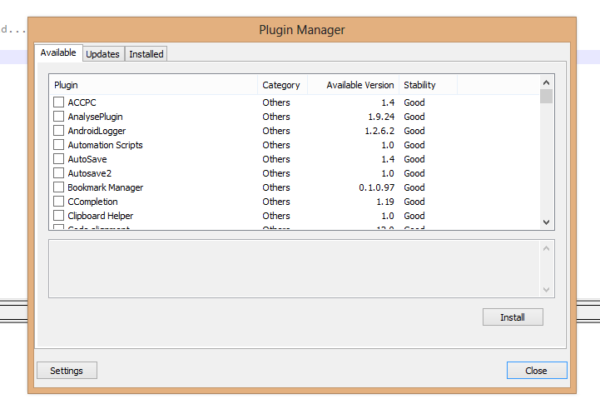
Task: Switch to the Updates tab
Action: click(x=103, y=54)
